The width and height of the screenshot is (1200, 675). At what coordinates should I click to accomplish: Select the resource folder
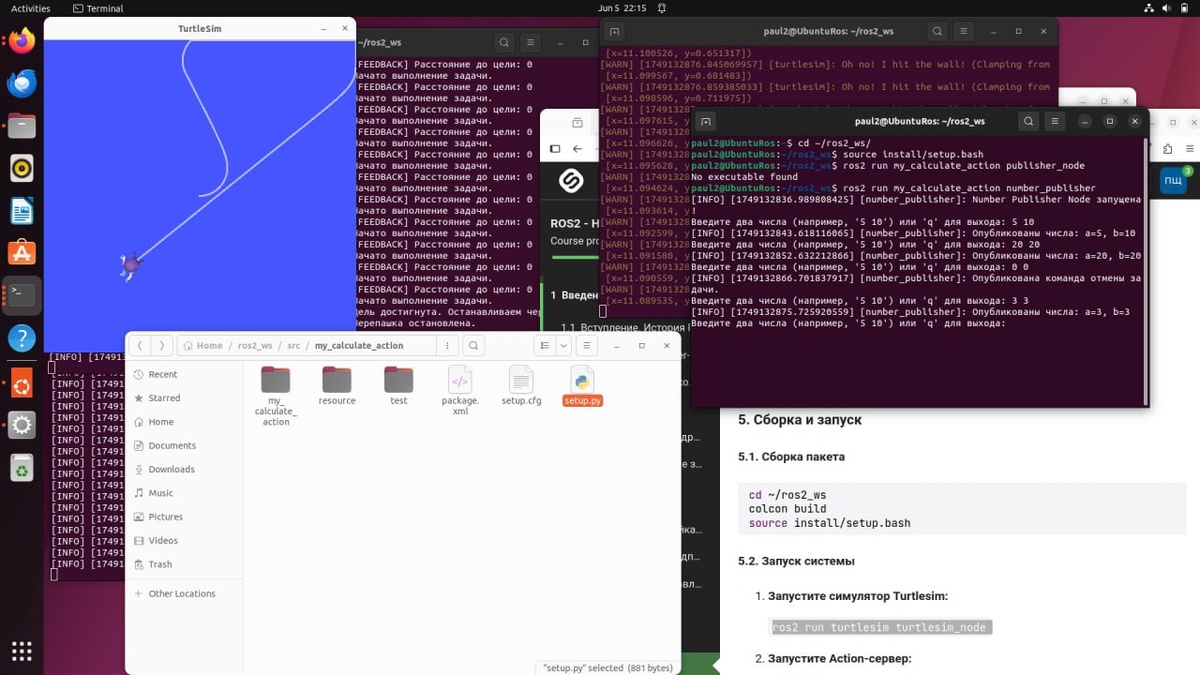click(x=337, y=385)
